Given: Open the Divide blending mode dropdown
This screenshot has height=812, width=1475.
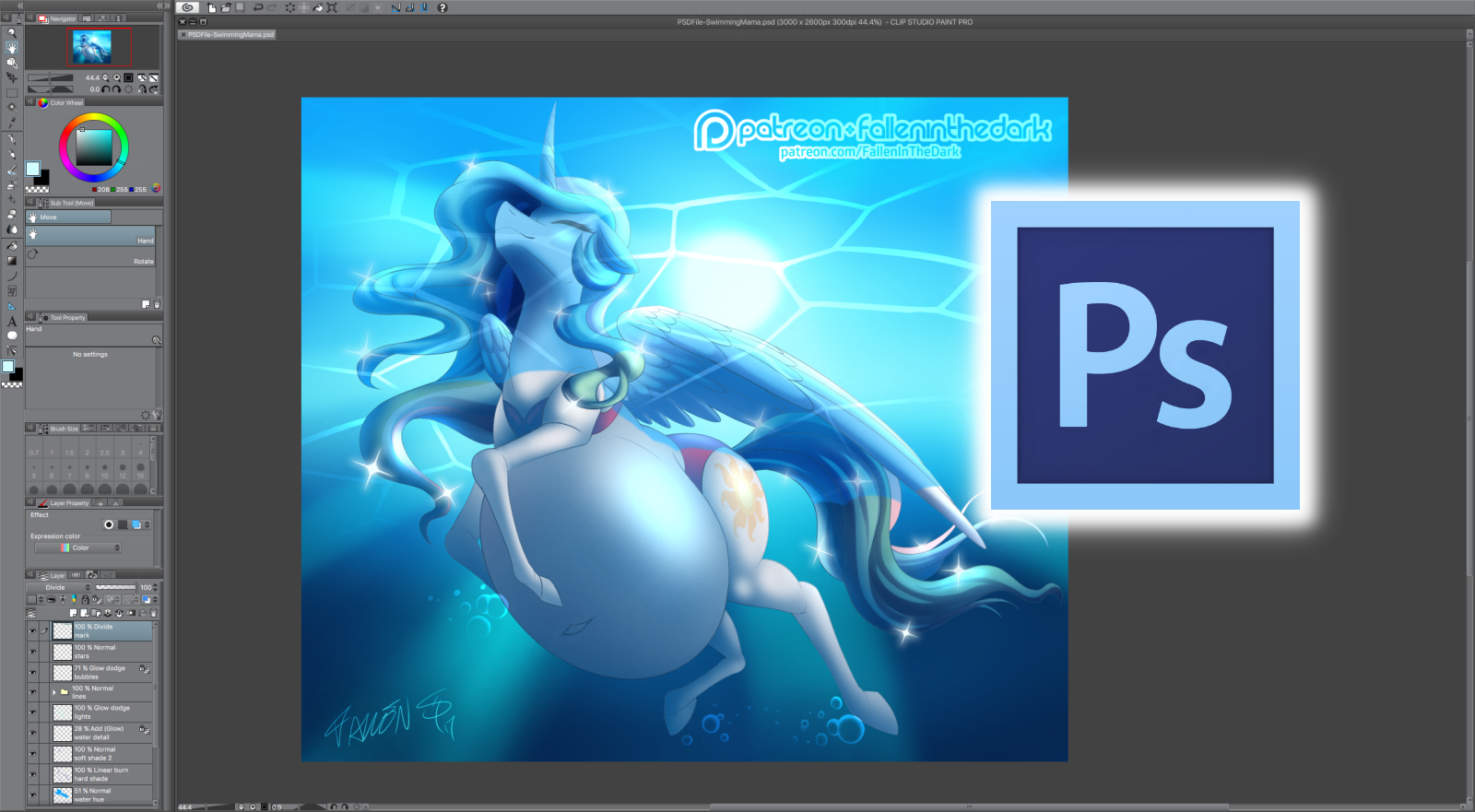Looking at the screenshot, I should (x=60, y=587).
